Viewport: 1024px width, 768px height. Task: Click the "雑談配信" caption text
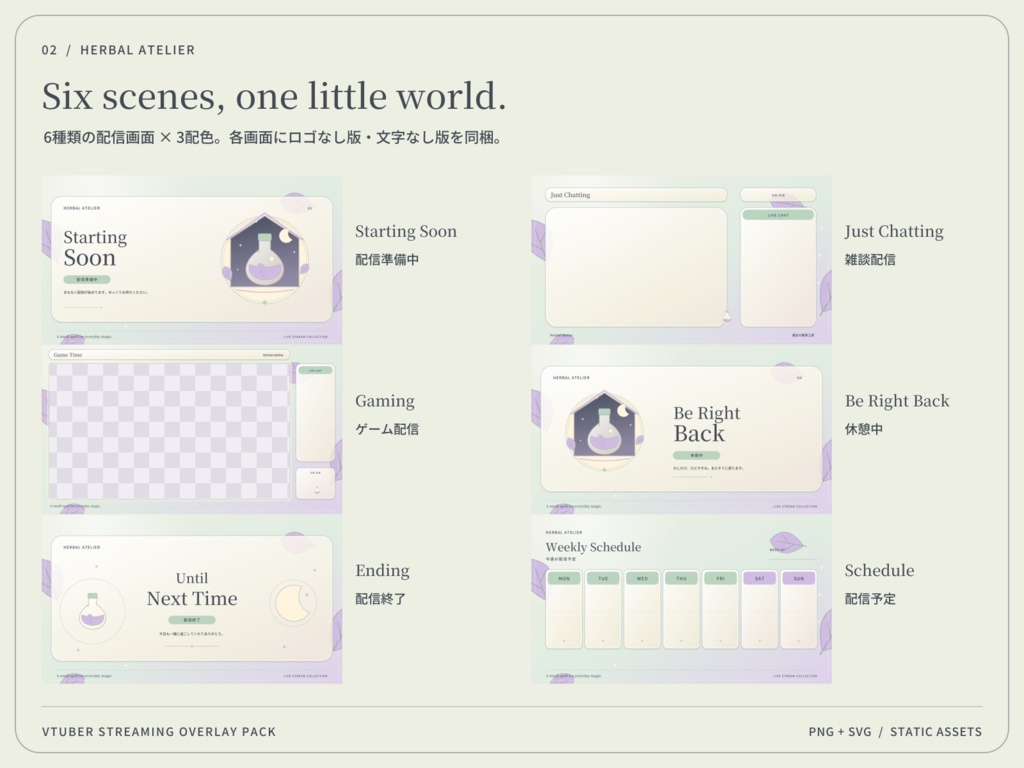(x=870, y=259)
